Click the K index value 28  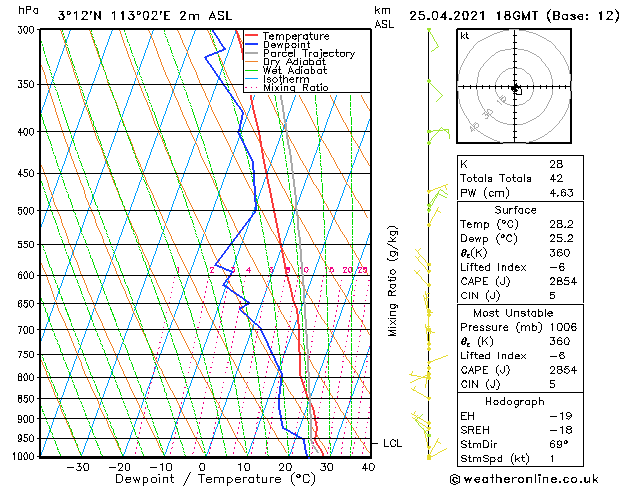click(x=556, y=164)
